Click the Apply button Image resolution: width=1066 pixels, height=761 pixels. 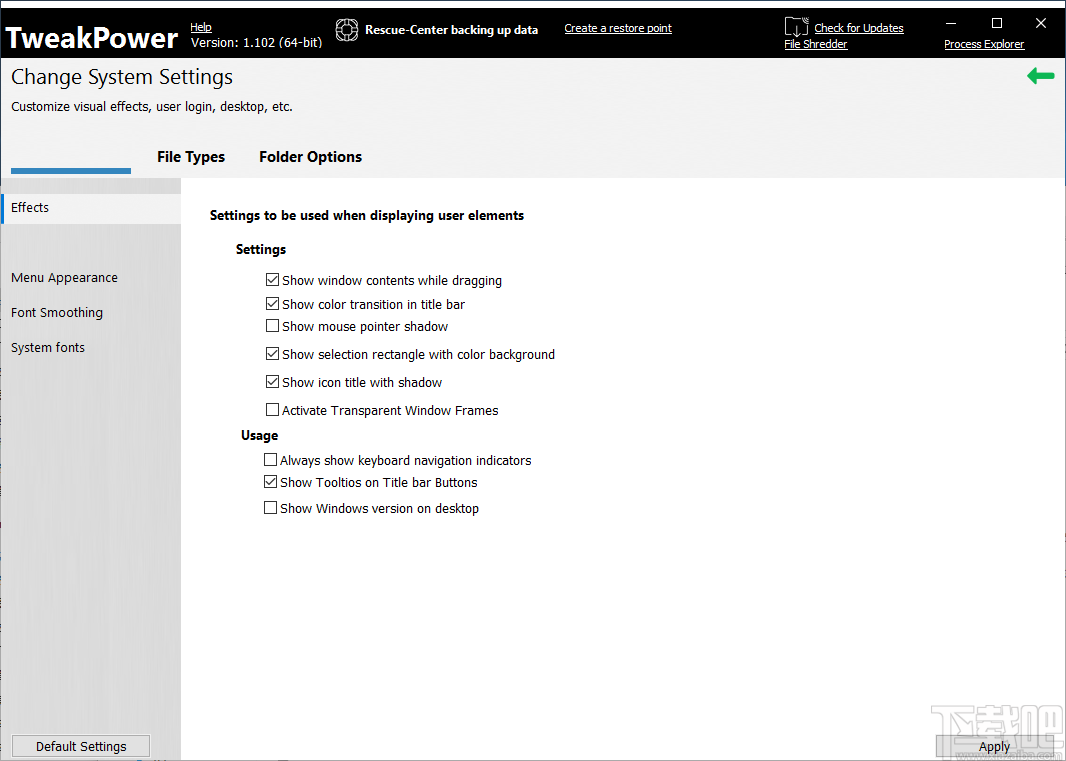(x=994, y=747)
